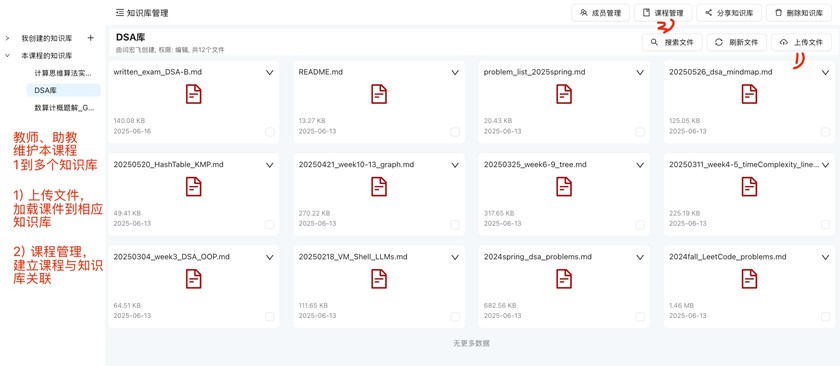The image size is (840, 366).
Task: Tick the checkbox on written_exam_DSA-B.md card
Action: click(269, 132)
